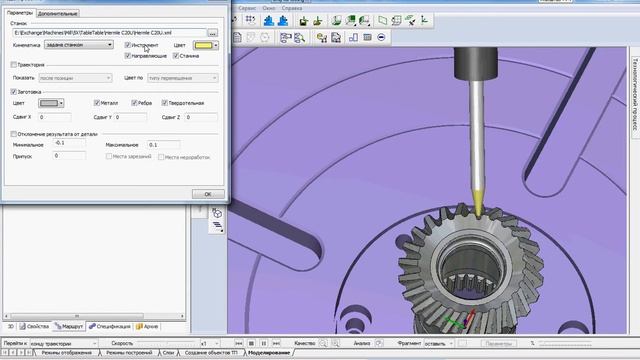Viewport: 640px width, 360px height.
Task: Toggle the Направляющие checkbox
Action: [128, 56]
